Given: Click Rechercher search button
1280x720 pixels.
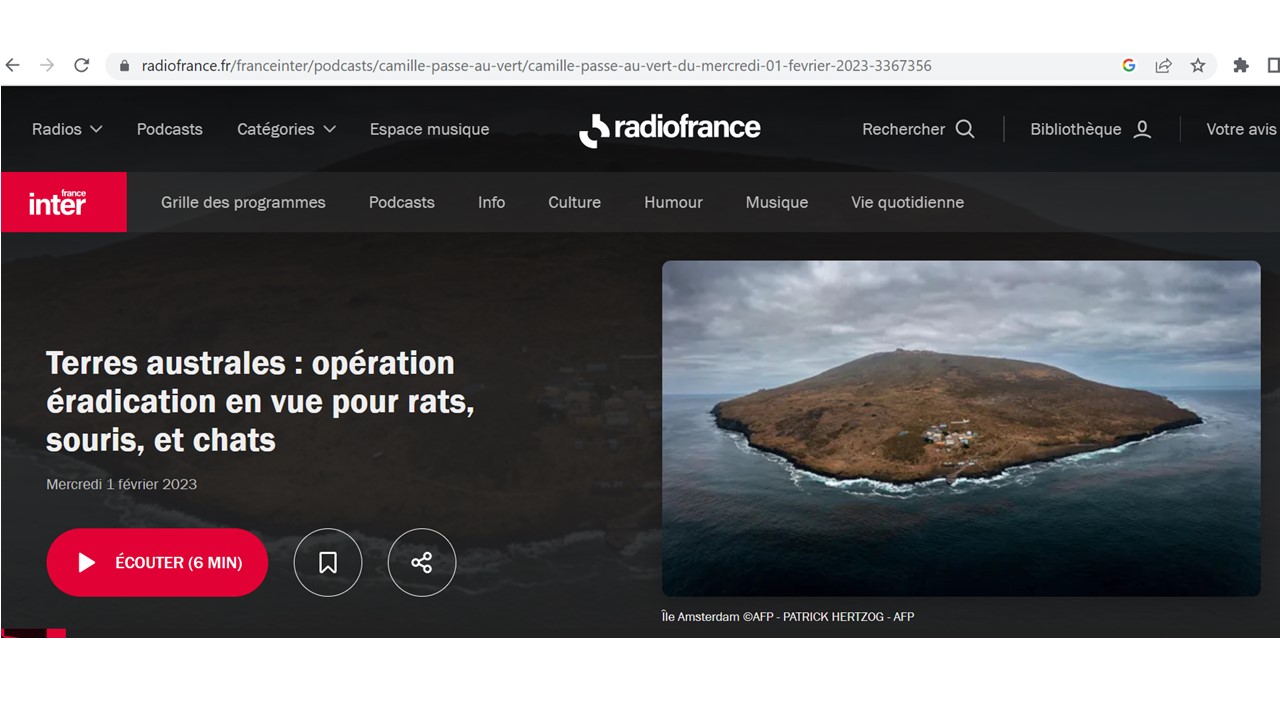Looking at the screenshot, I should coord(918,129).
